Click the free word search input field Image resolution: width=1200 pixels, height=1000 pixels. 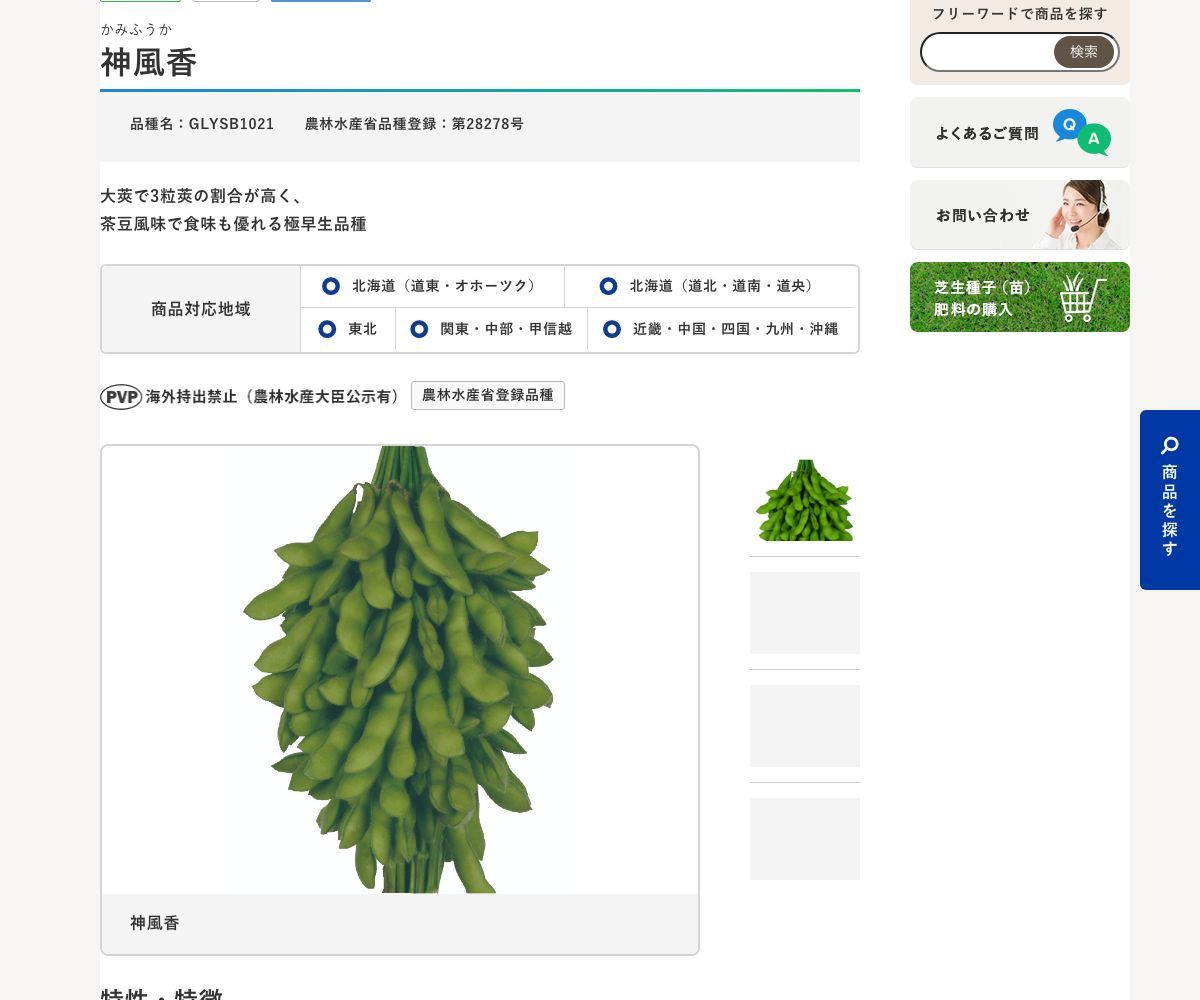pyautogui.click(x=988, y=52)
